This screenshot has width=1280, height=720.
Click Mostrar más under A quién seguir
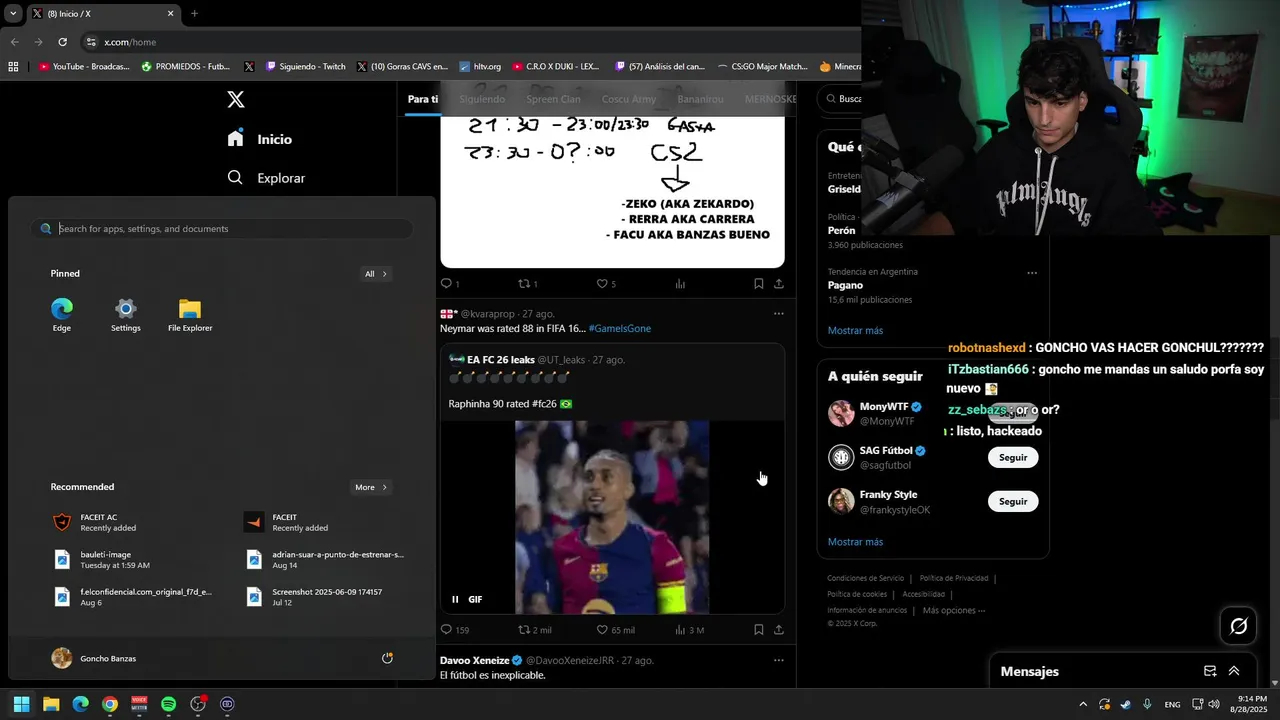pyautogui.click(x=855, y=542)
